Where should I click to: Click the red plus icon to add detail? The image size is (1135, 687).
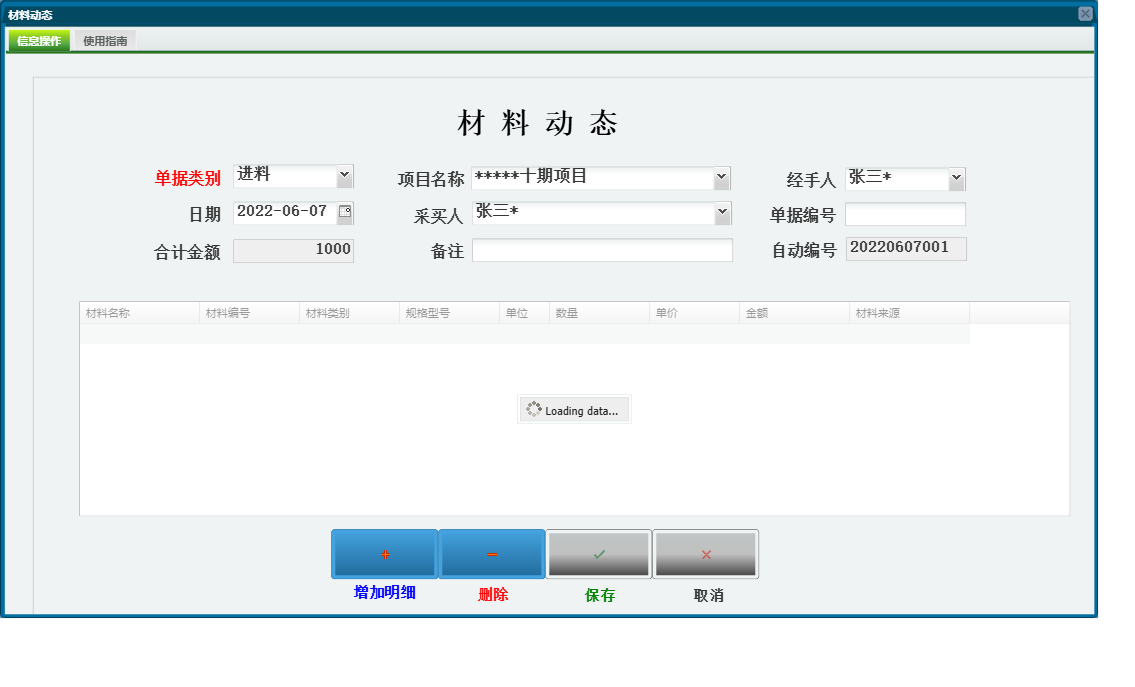coord(384,553)
